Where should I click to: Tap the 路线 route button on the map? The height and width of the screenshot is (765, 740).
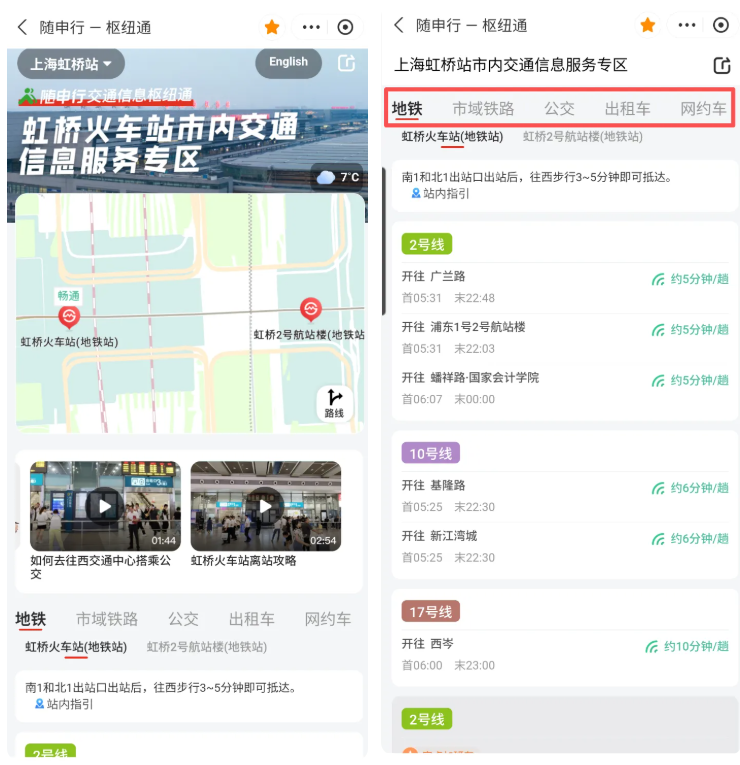pos(334,403)
